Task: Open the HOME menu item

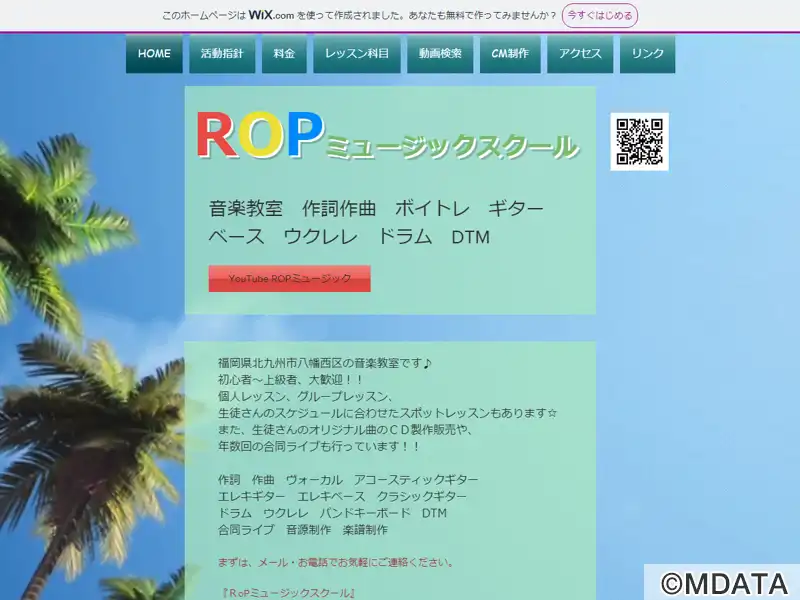Action: click(x=154, y=54)
